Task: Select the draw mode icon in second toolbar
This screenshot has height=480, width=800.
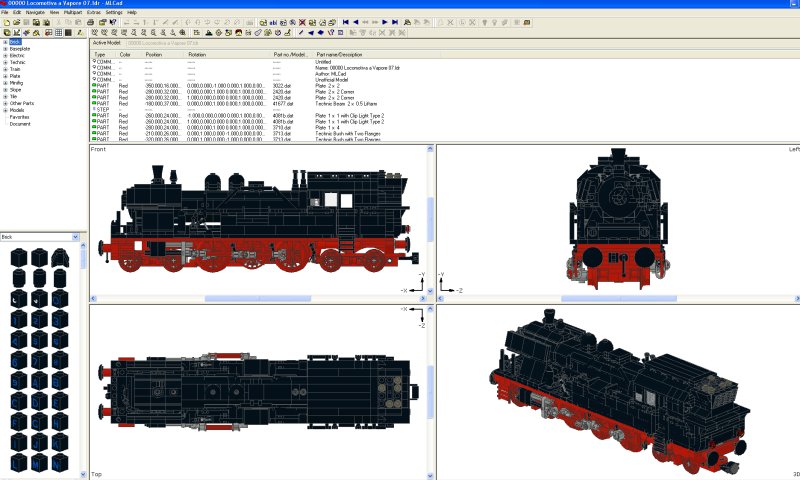Action: pos(80,32)
